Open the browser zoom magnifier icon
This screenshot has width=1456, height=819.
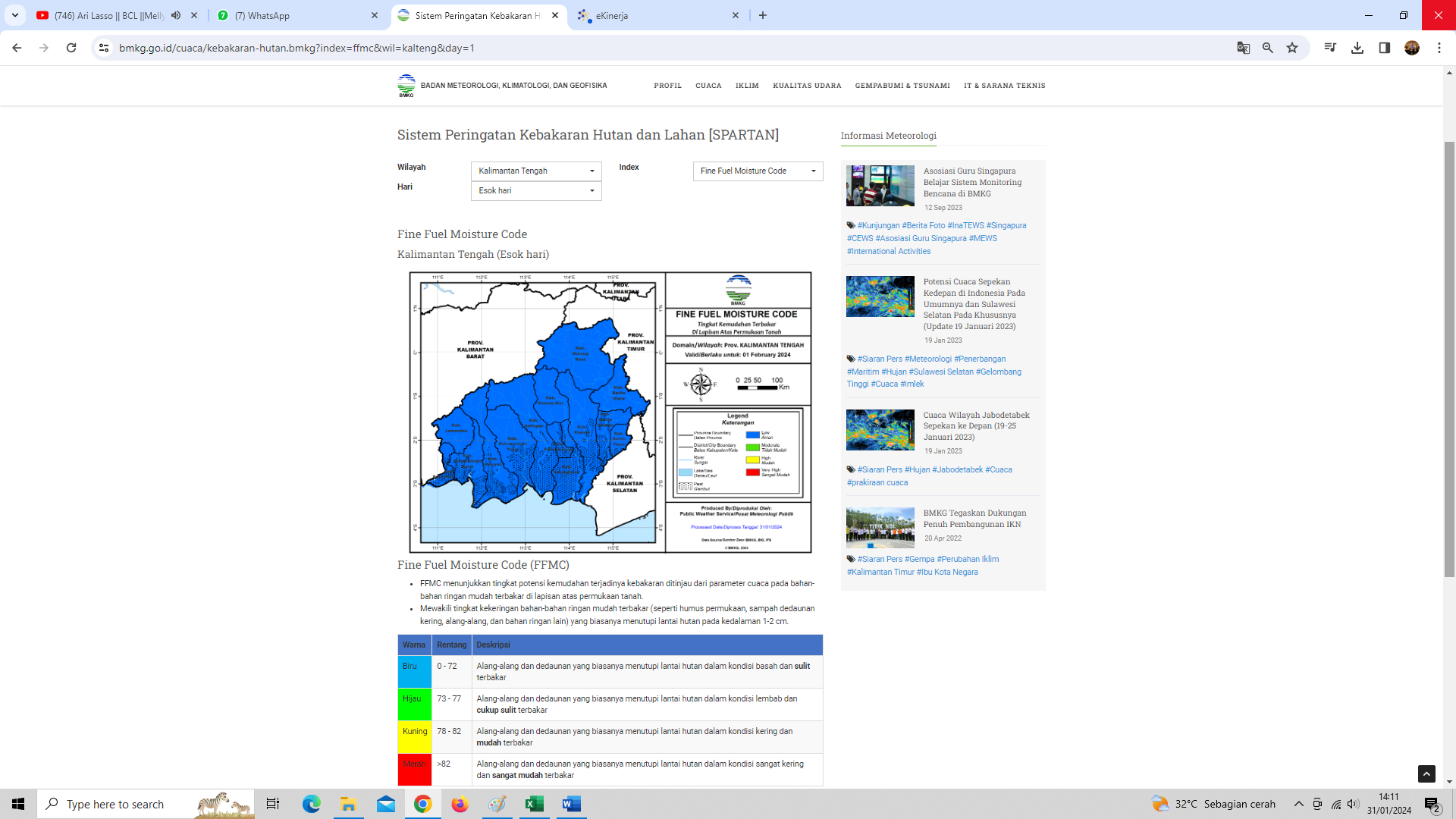(1268, 48)
